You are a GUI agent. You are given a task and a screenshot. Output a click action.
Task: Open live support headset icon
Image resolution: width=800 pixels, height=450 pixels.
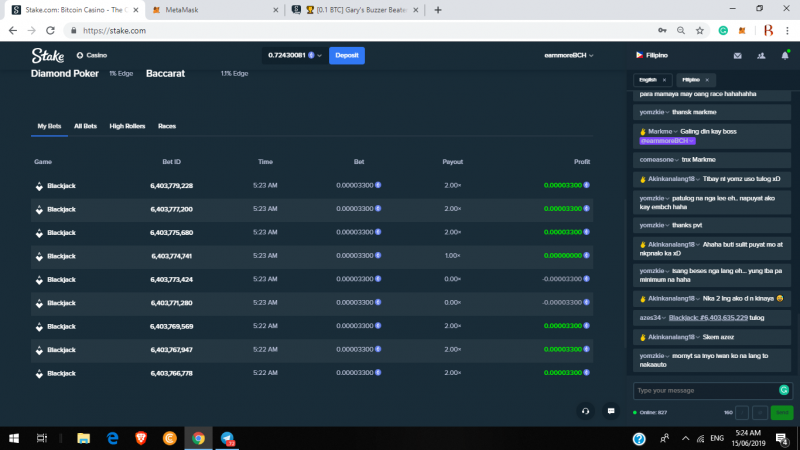point(585,411)
